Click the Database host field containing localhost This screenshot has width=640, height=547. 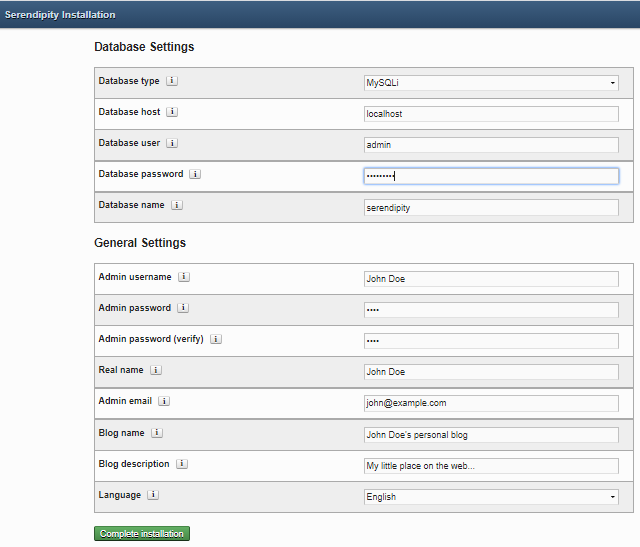pyautogui.click(x=491, y=114)
